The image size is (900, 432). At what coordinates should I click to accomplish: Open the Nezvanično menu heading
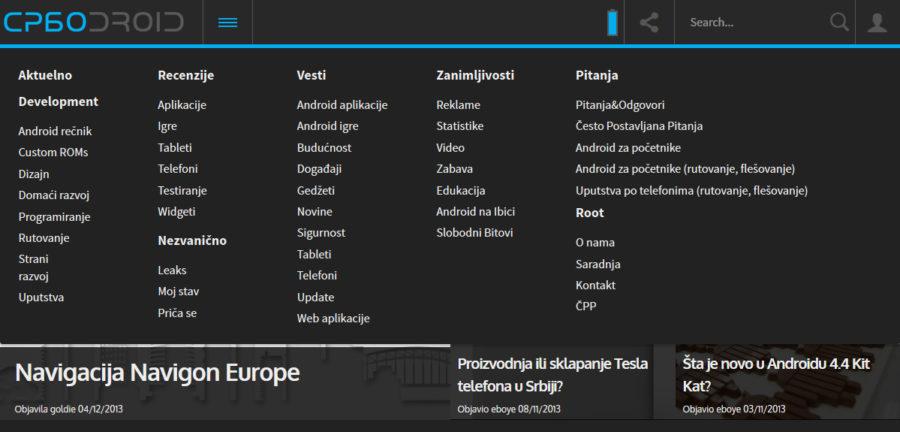click(192, 240)
